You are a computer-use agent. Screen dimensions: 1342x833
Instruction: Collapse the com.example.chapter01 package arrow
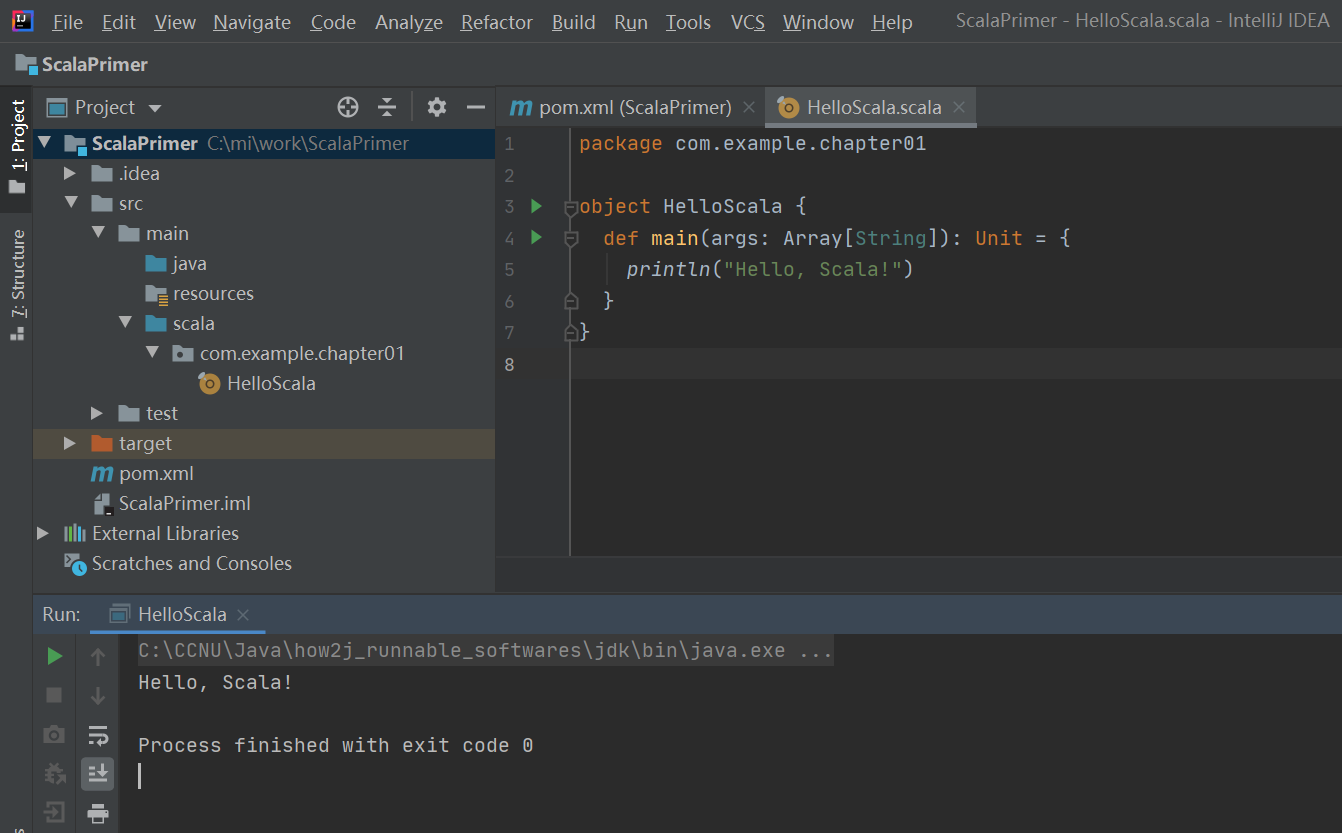(x=152, y=353)
